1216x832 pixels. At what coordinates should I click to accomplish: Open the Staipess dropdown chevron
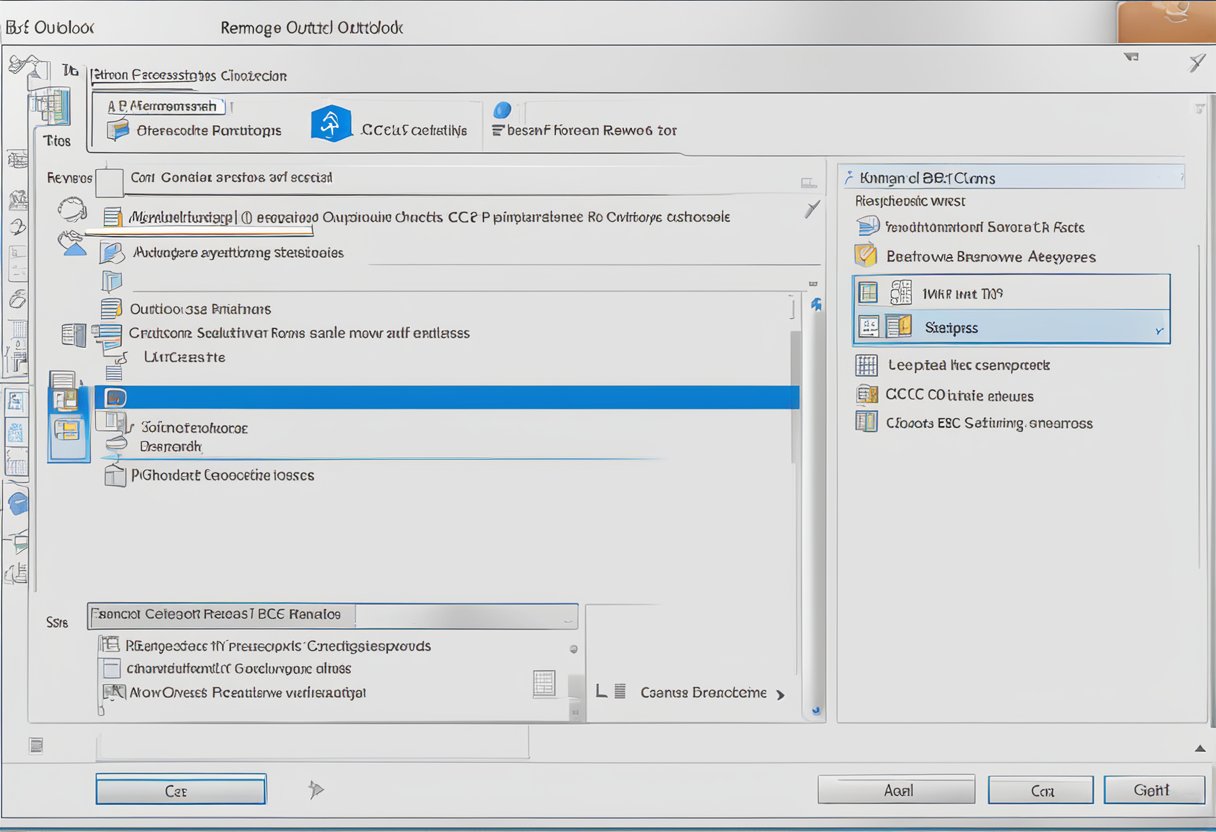click(x=1159, y=328)
